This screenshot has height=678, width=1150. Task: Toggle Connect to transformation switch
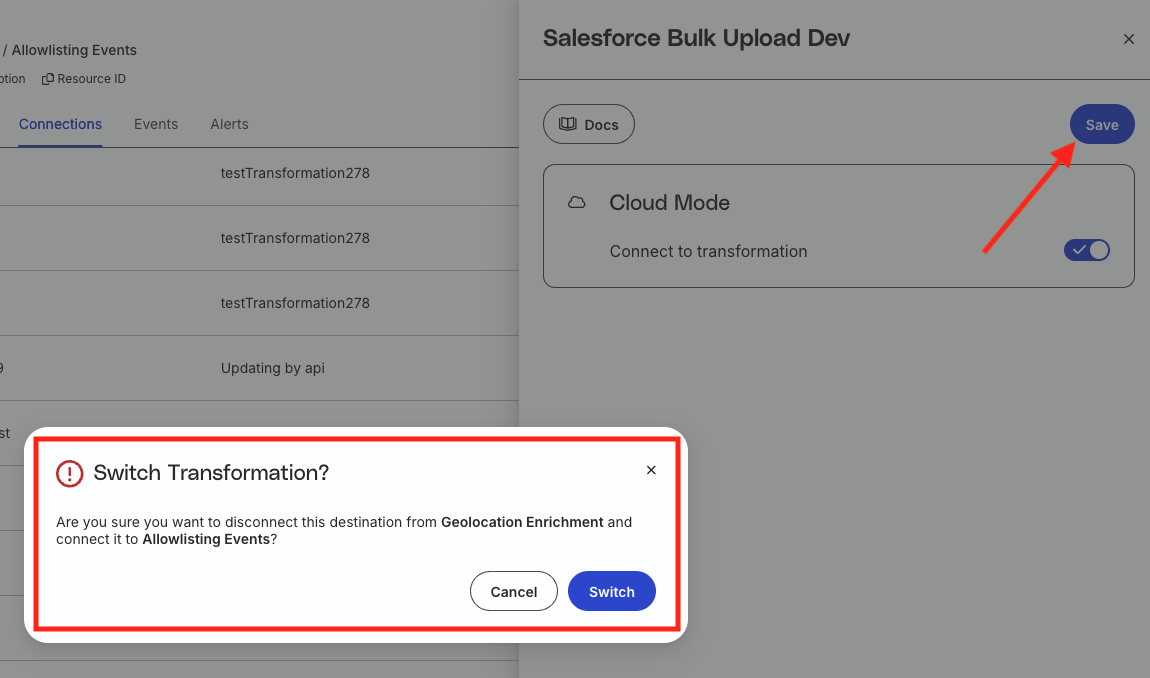(x=1086, y=250)
